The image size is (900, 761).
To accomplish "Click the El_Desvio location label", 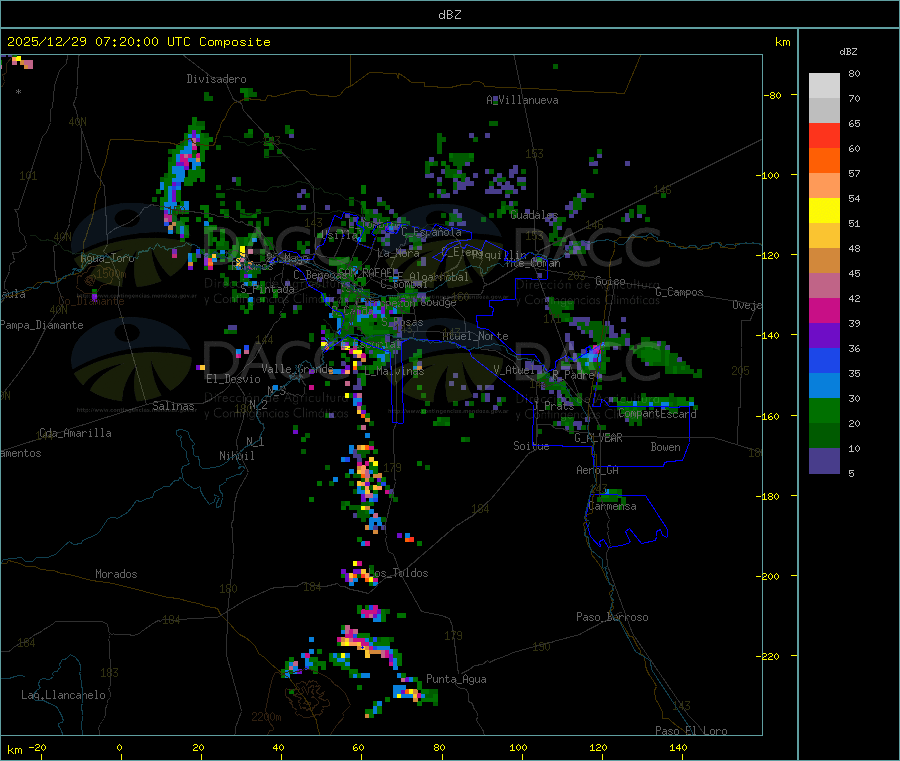I will [233, 379].
